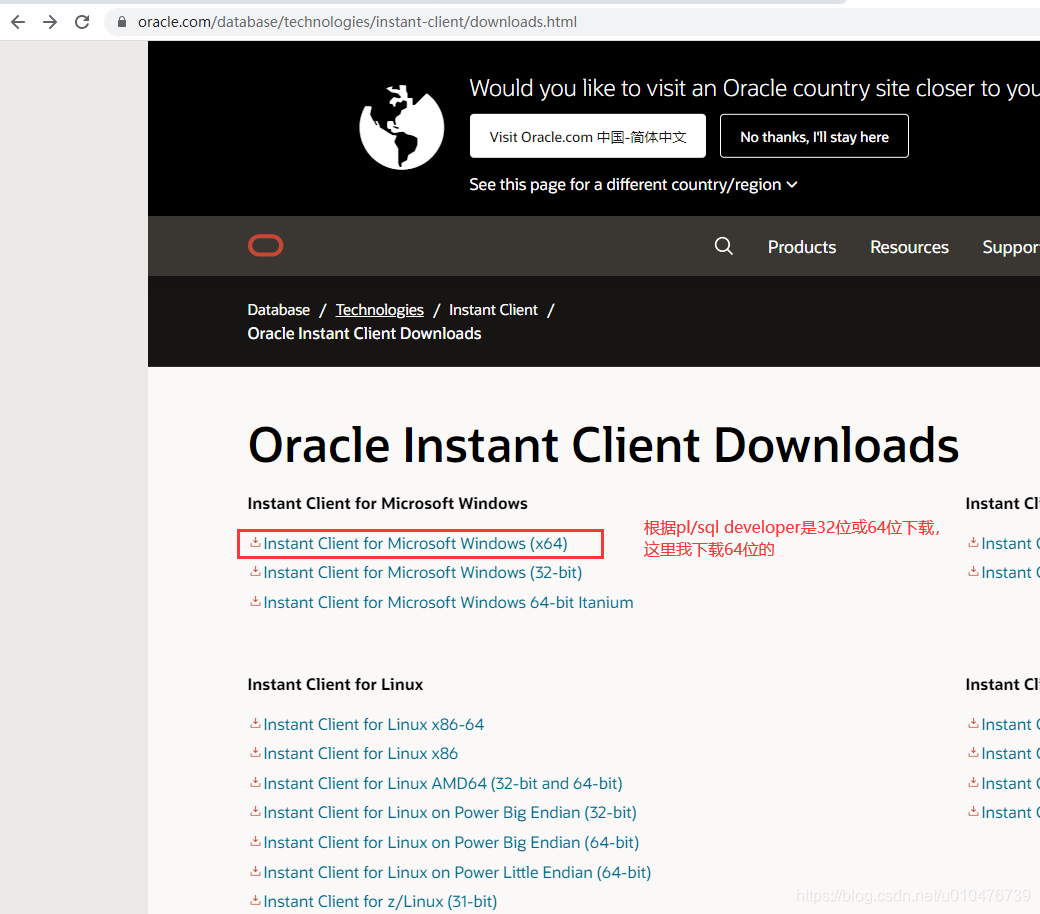1040x914 pixels.
Task: Click the Instant Client for Microsoft Windows heading
Action: (x=387, y=503)
